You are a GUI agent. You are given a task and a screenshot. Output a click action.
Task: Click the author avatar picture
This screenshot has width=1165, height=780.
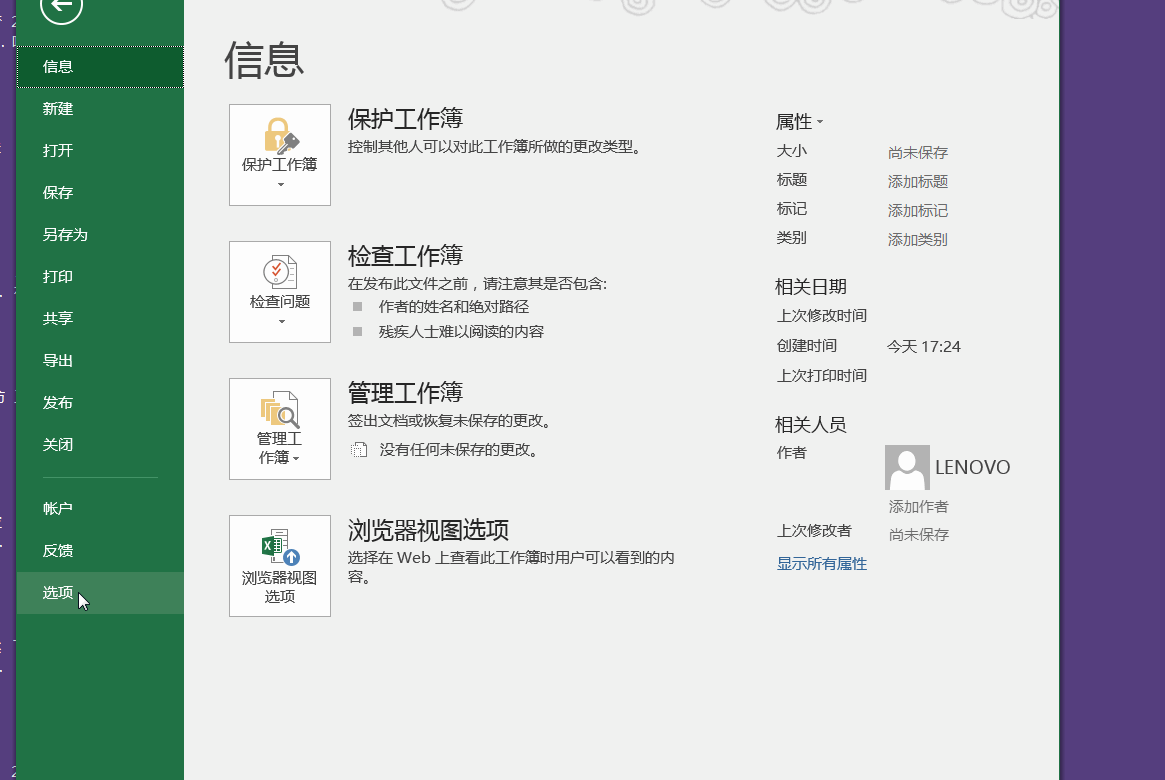[x=905, y=467]
